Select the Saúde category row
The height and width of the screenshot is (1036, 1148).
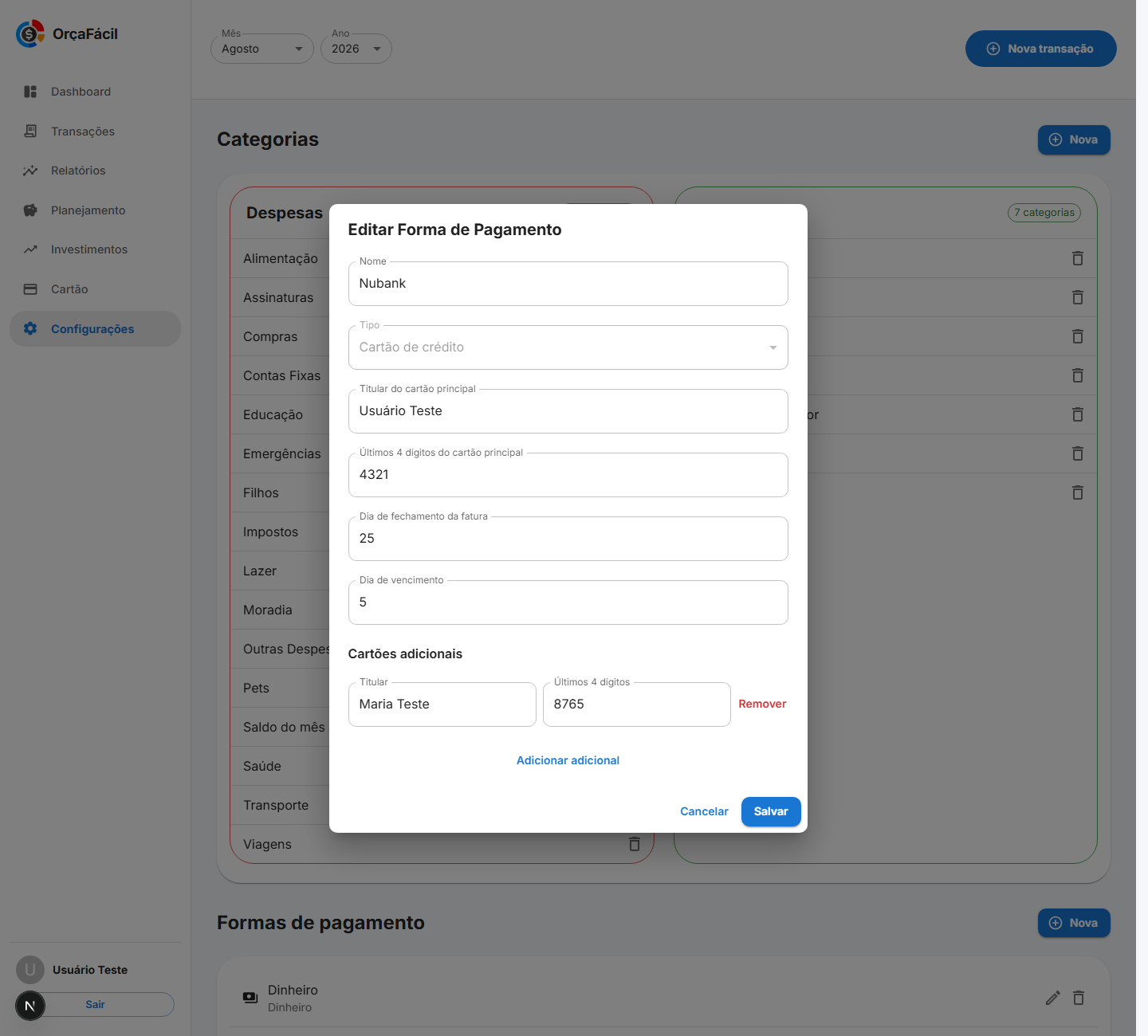click(x=280, y=766)
